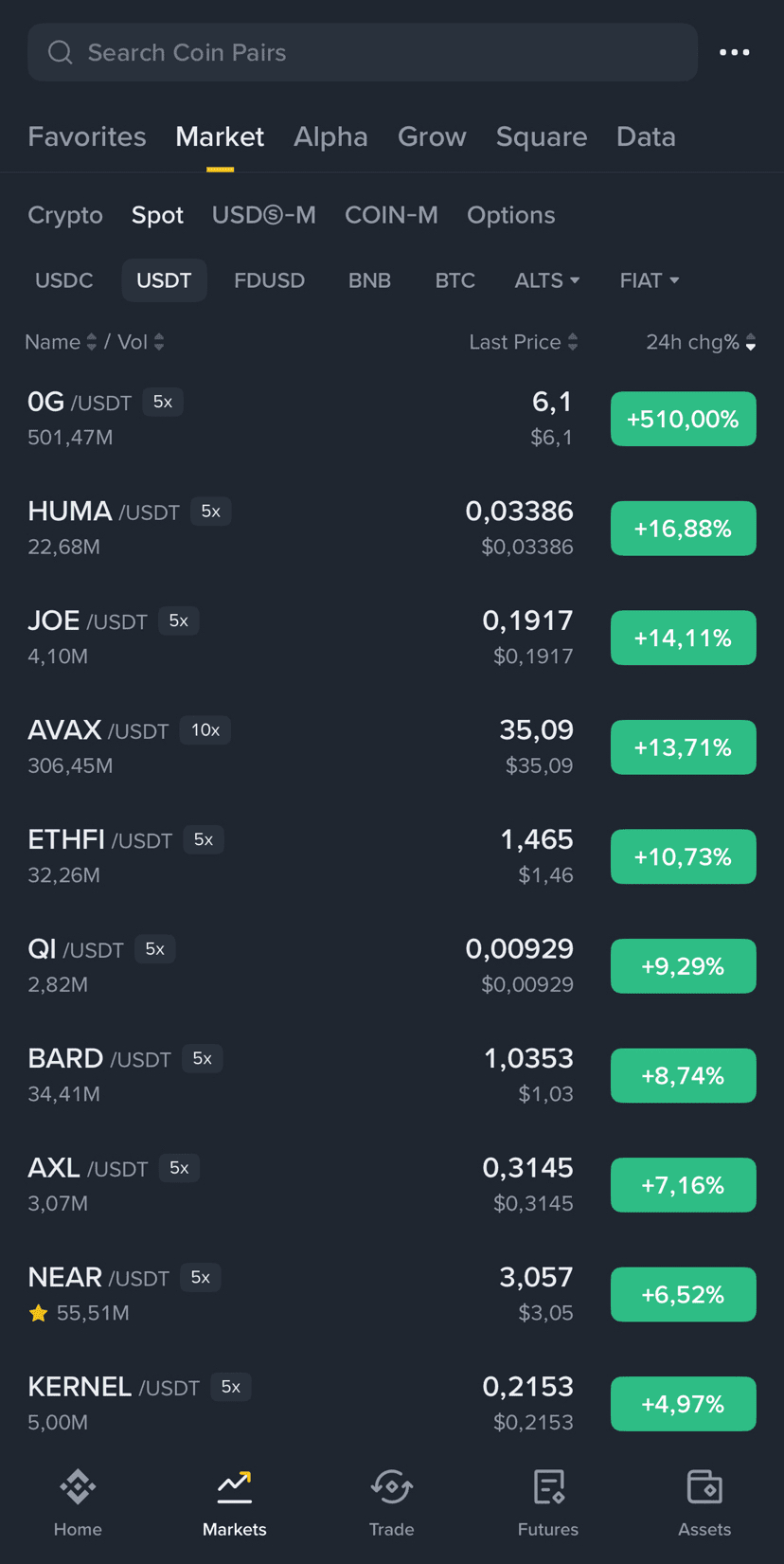
Task: Tap the +510,00% change button for 0G
Action: [x=683, y=419]
